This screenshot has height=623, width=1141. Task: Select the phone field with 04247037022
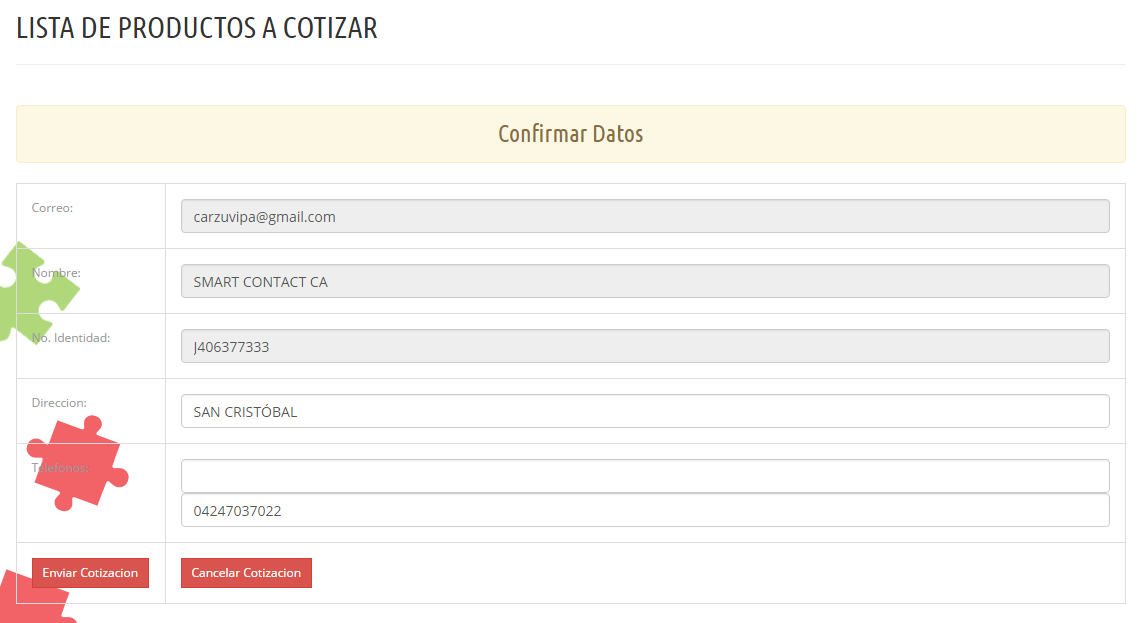click(644, 510)
